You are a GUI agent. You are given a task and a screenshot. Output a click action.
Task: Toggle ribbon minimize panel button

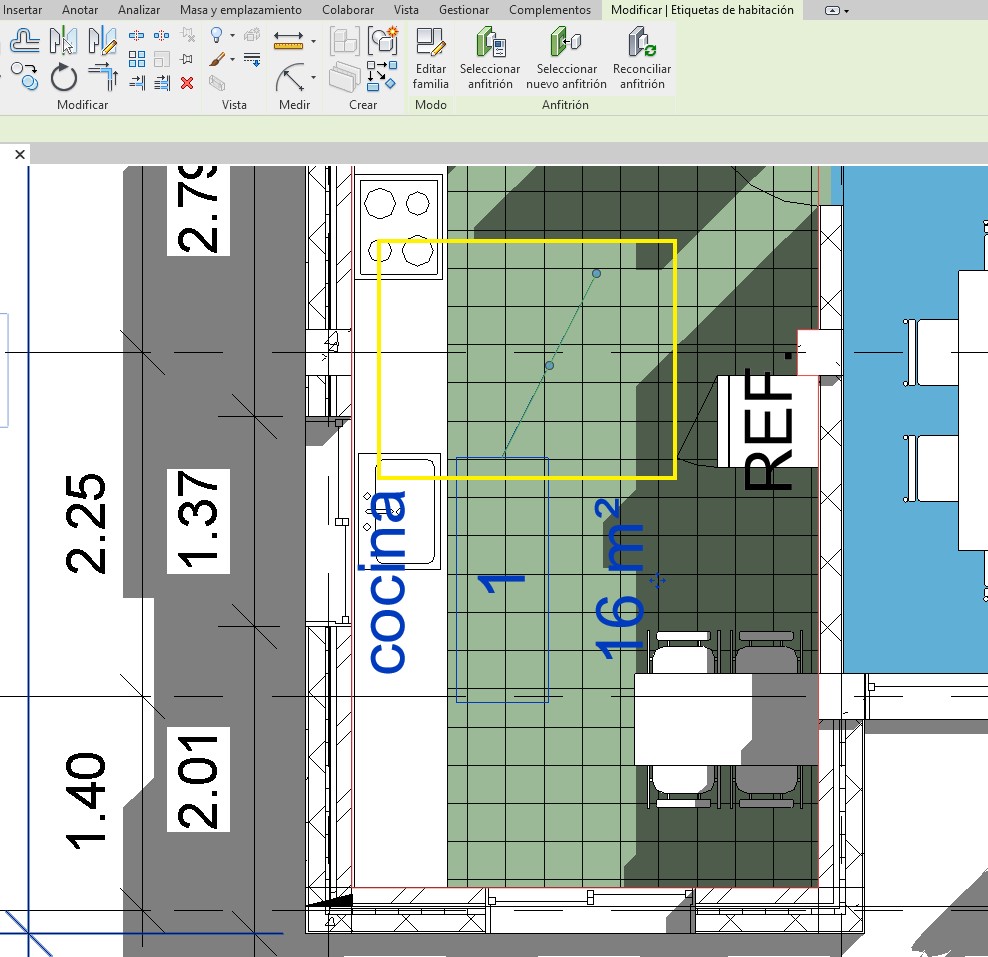coord(837,10)
